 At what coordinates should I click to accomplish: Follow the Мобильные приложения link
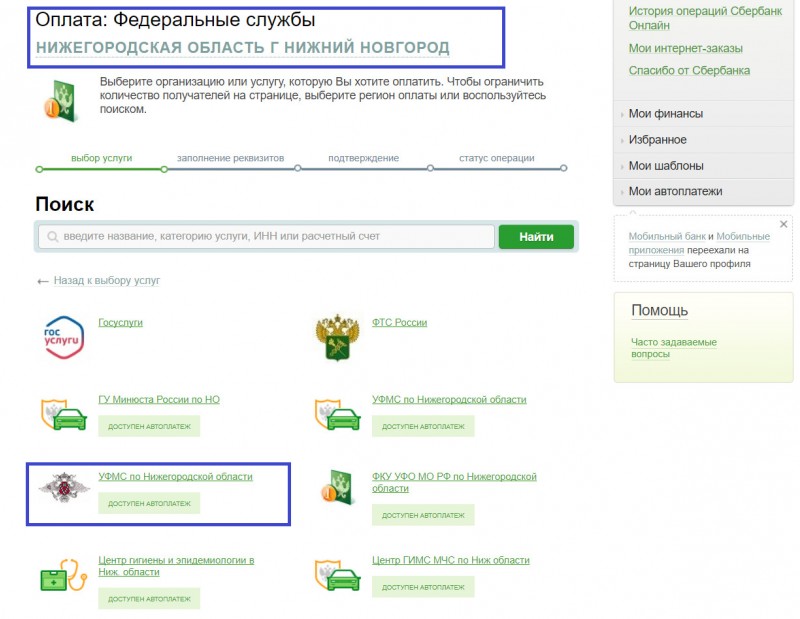click(x=699, y=243)
